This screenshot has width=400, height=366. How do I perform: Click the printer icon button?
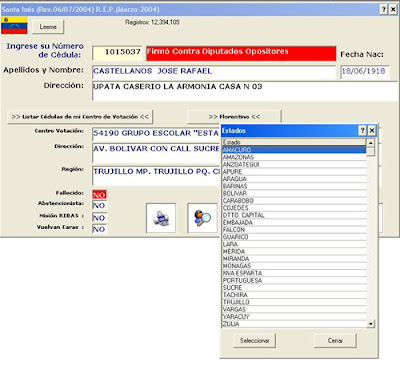[161, 218]
